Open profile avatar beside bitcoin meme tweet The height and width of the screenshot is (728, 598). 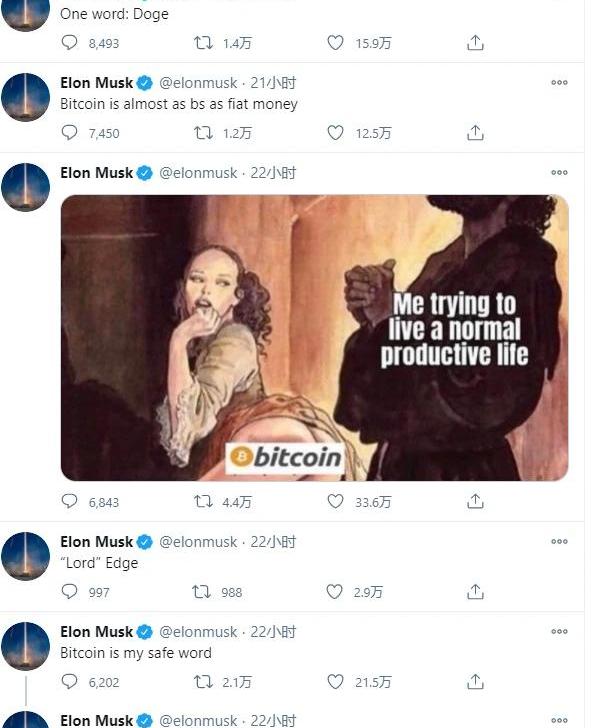(25, 187)
